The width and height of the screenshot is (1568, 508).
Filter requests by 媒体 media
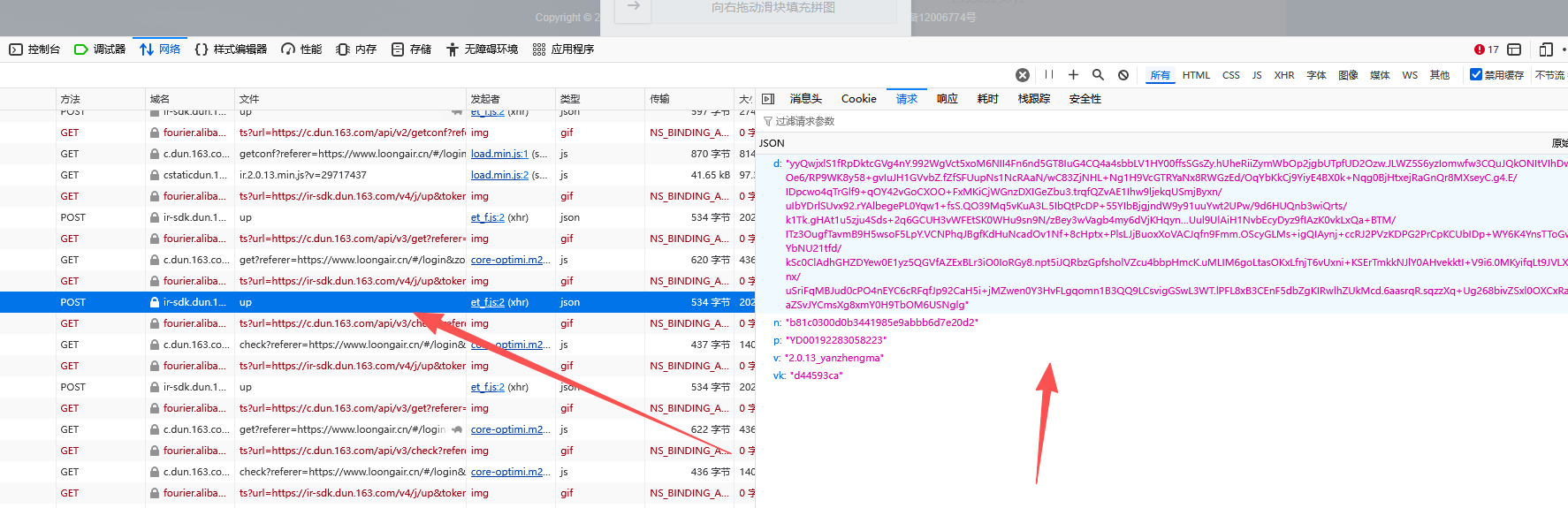point(1380,75)
